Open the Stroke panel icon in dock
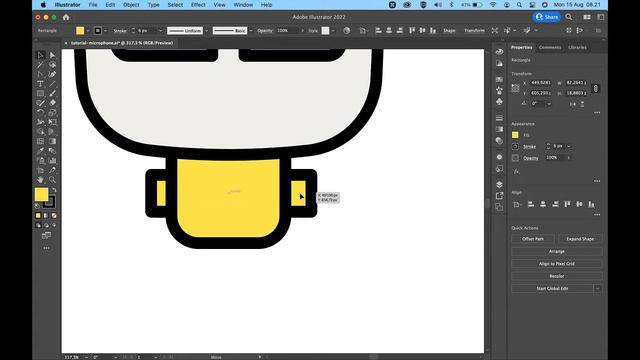The width and height of the screenshot is (640, 360). (499, 118)
